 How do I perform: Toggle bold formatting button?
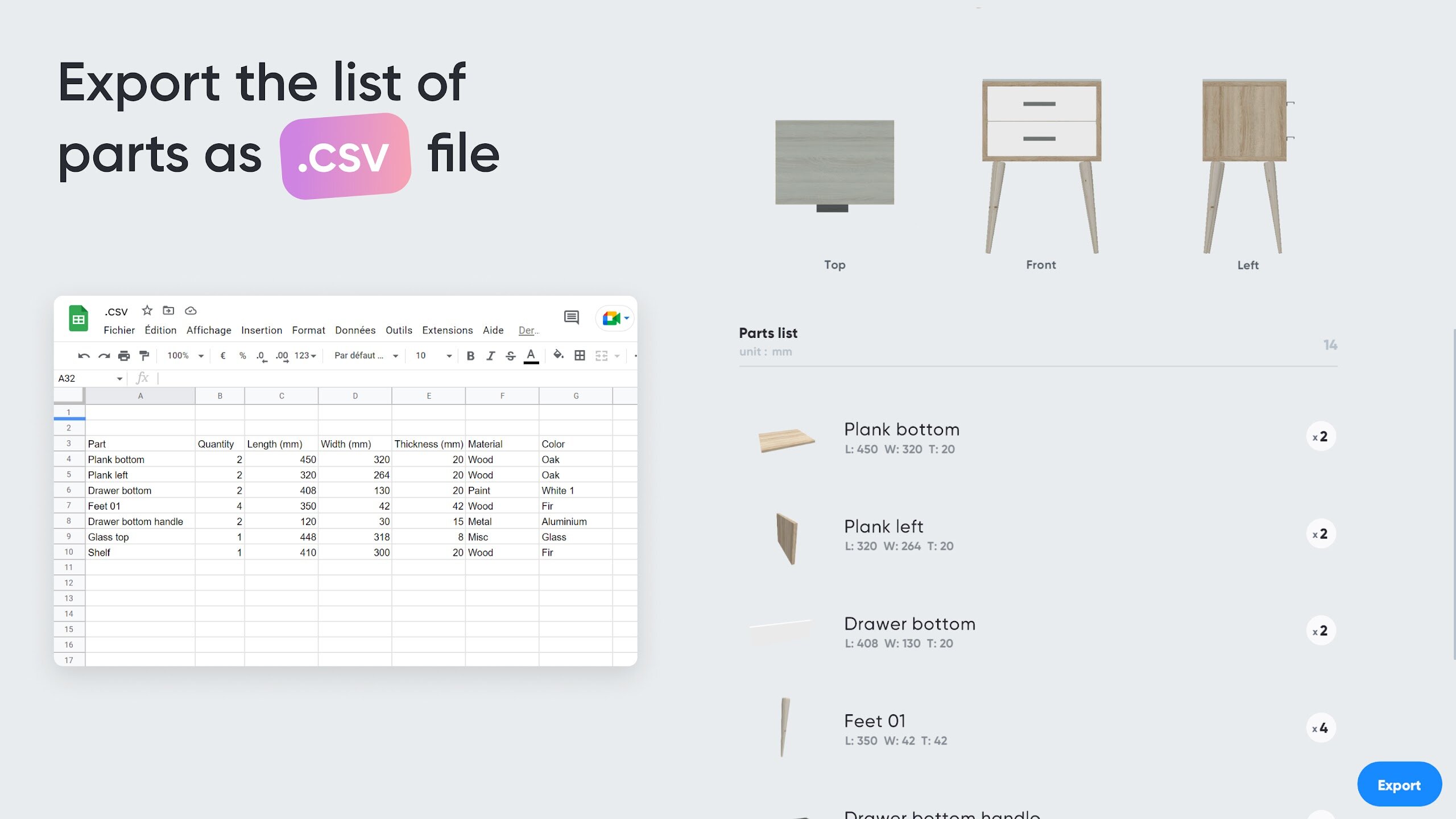tap(470, 356)
